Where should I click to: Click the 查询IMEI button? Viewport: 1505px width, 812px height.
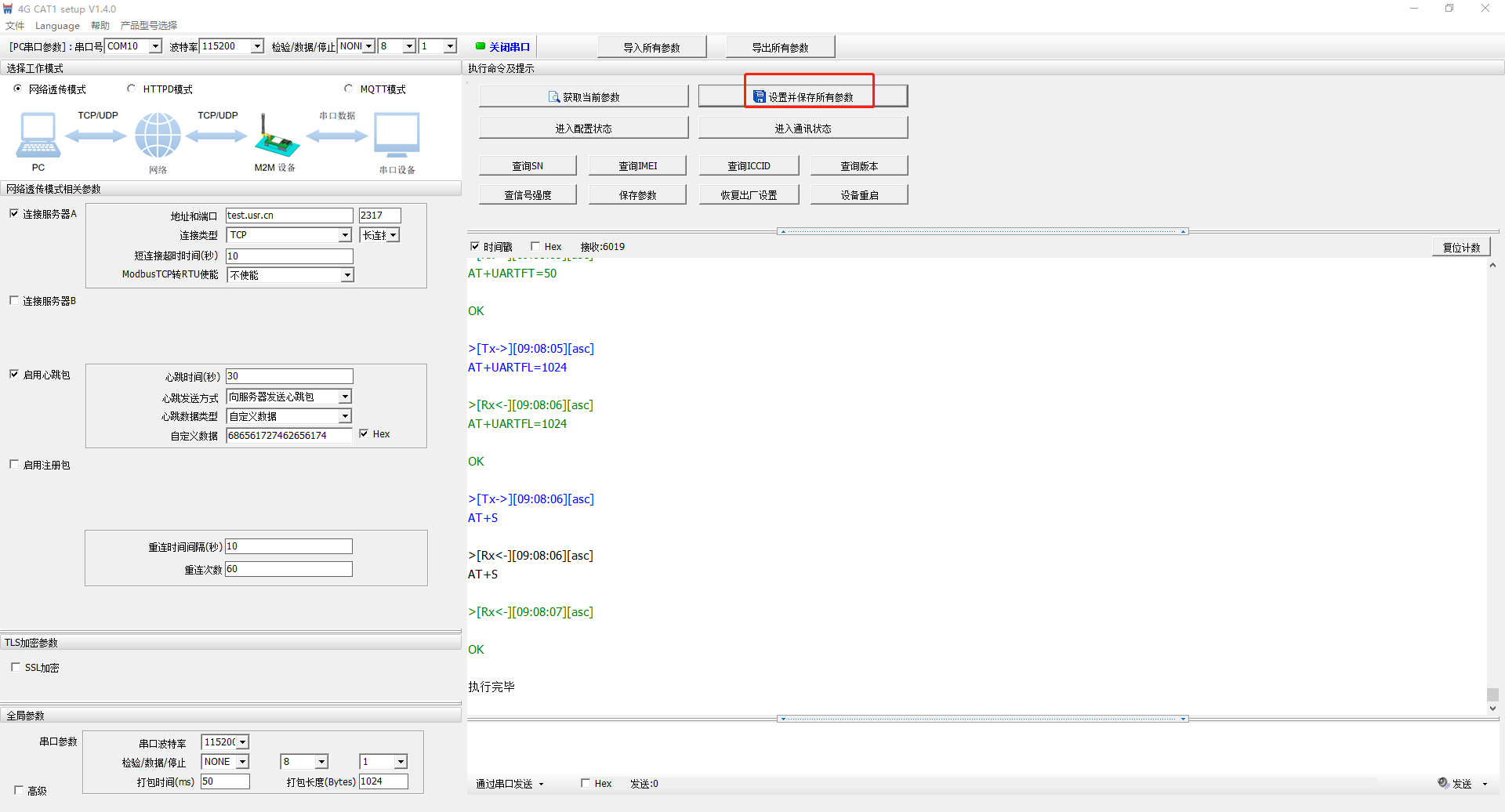[637, 165]
